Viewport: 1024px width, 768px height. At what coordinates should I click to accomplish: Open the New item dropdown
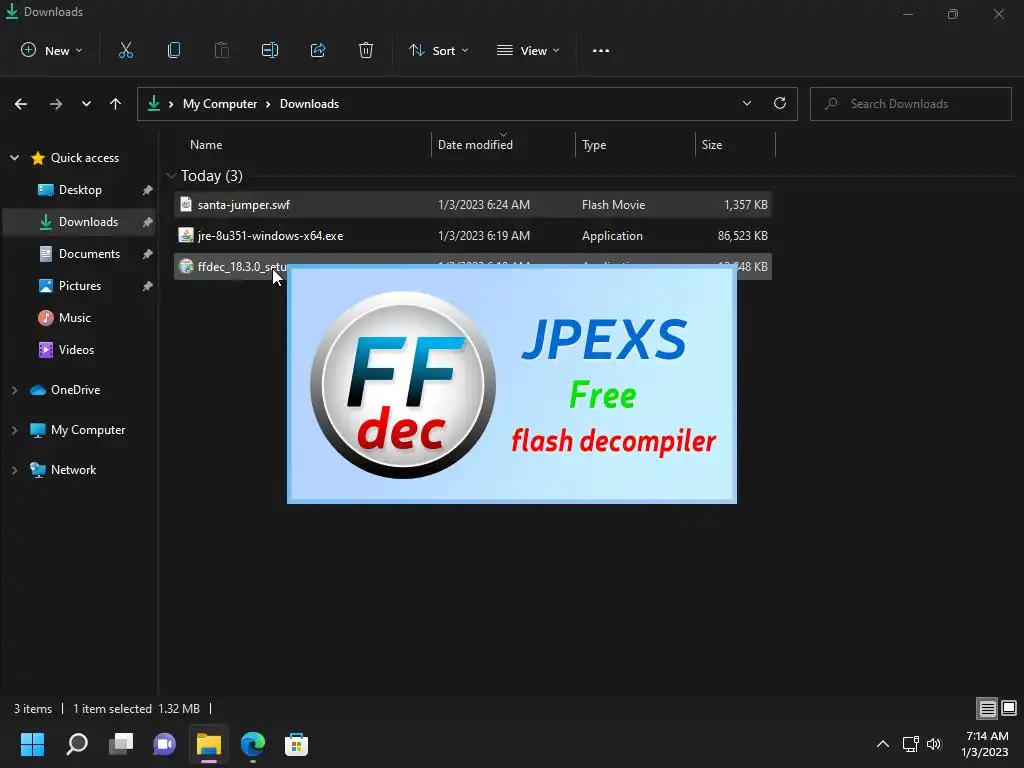pos(52,50)
